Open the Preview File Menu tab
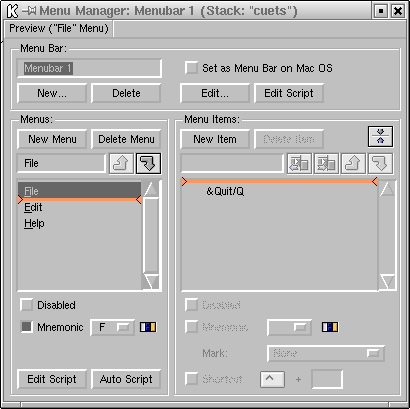This screenshot has width=410, height=409. coord(59,29)
